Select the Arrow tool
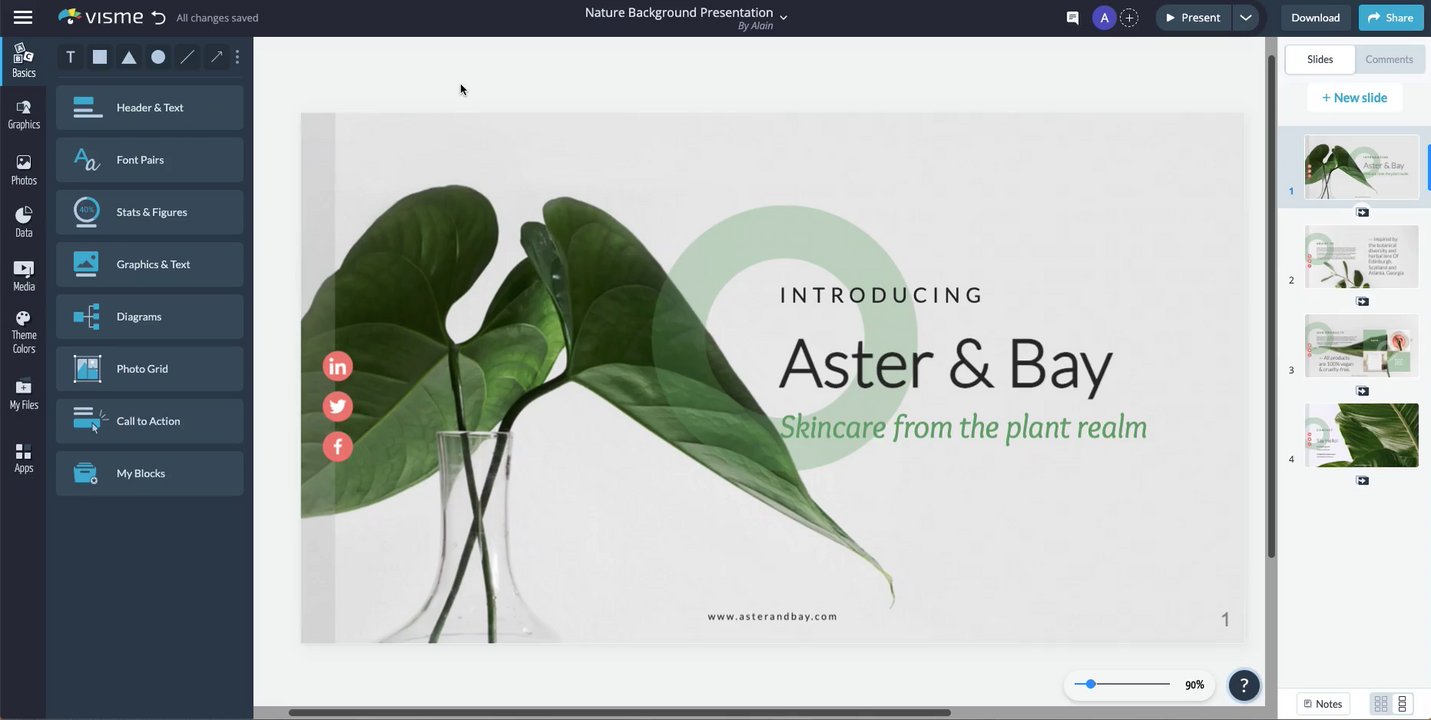Image resolution: width=1431 pixels, height=720 pixels. click(x=216, y=57)
